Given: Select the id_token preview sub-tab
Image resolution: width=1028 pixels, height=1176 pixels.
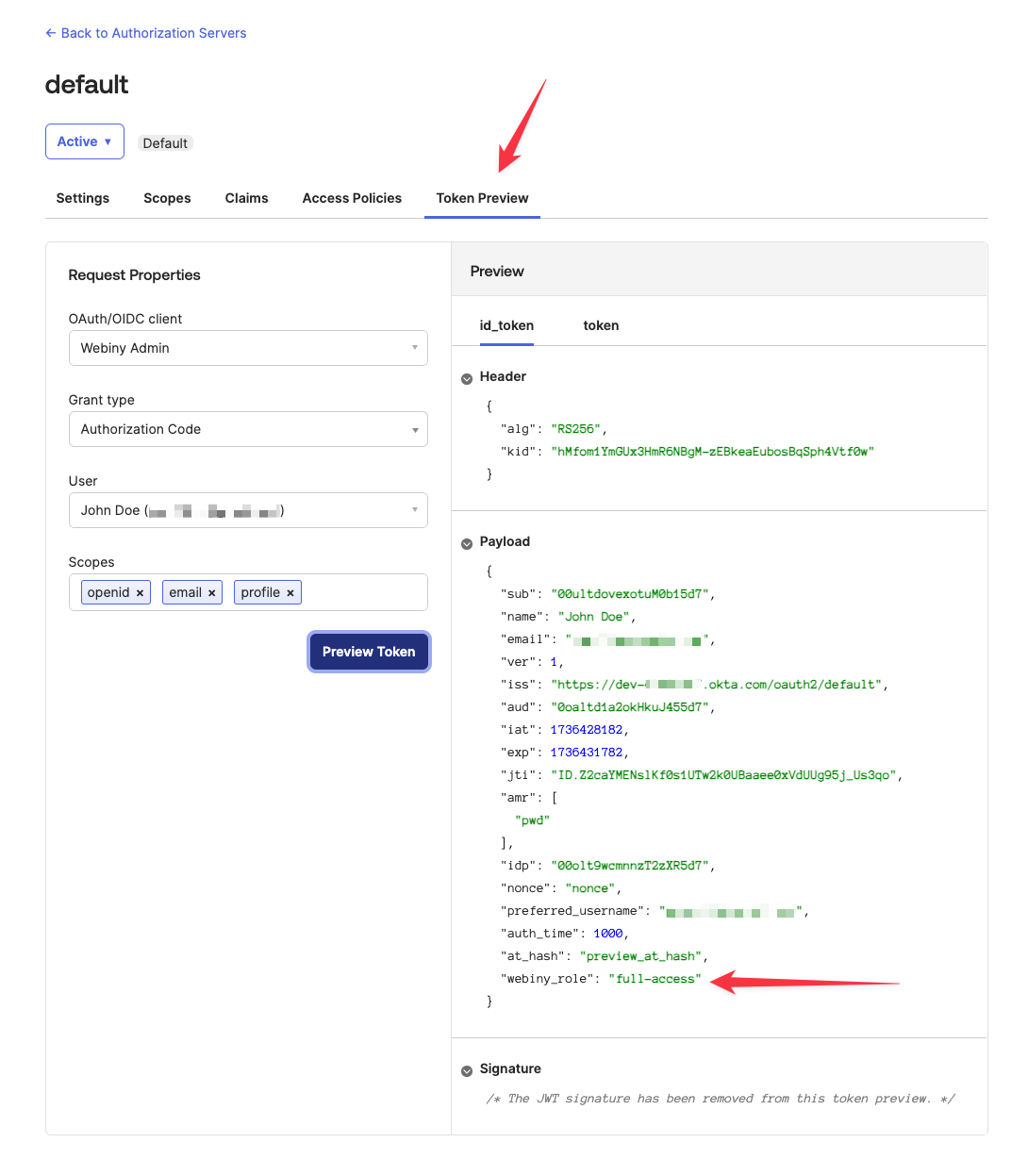Looking at the screenshot, I should click(506, 325).
